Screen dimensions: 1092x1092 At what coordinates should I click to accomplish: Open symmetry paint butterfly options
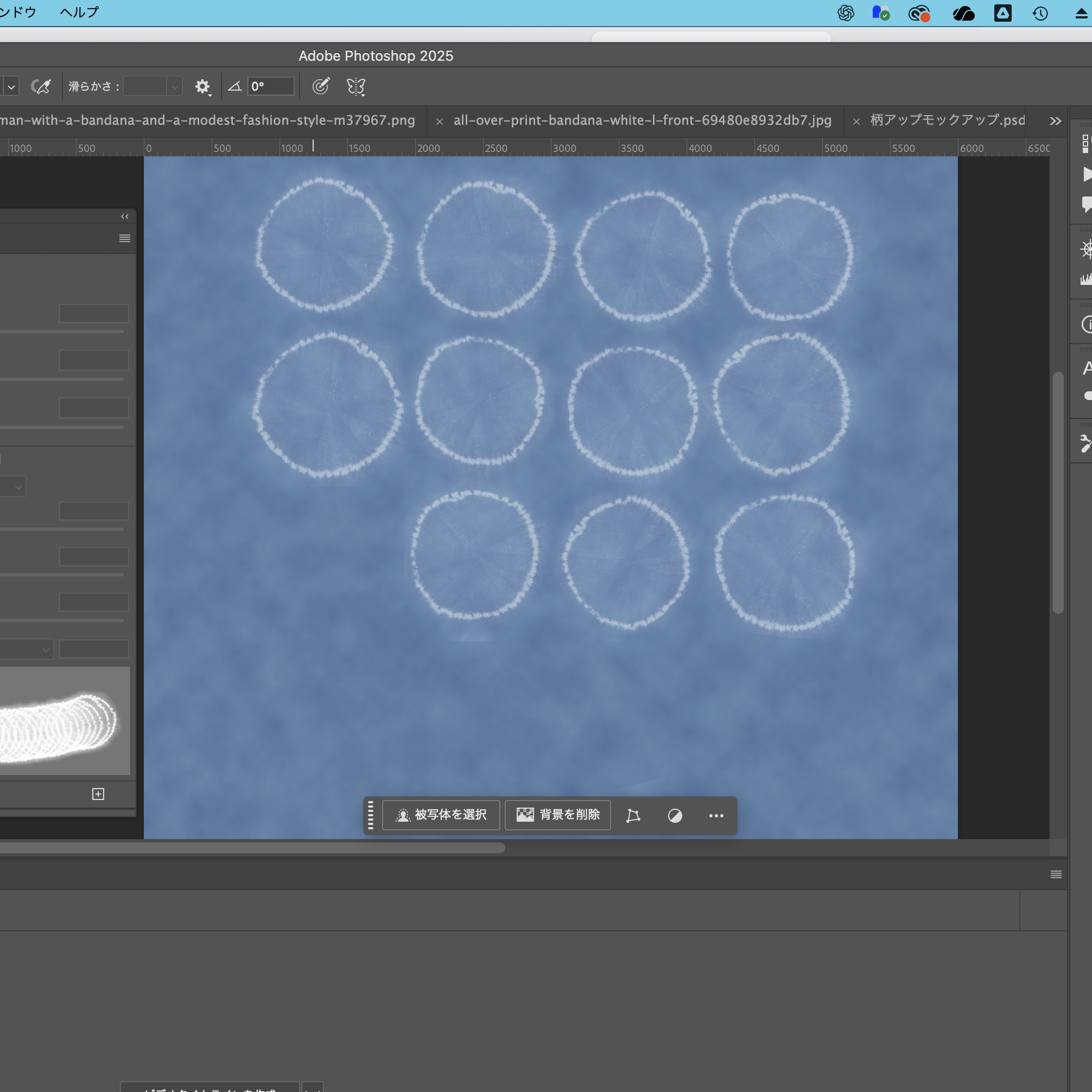pos(356,86)
